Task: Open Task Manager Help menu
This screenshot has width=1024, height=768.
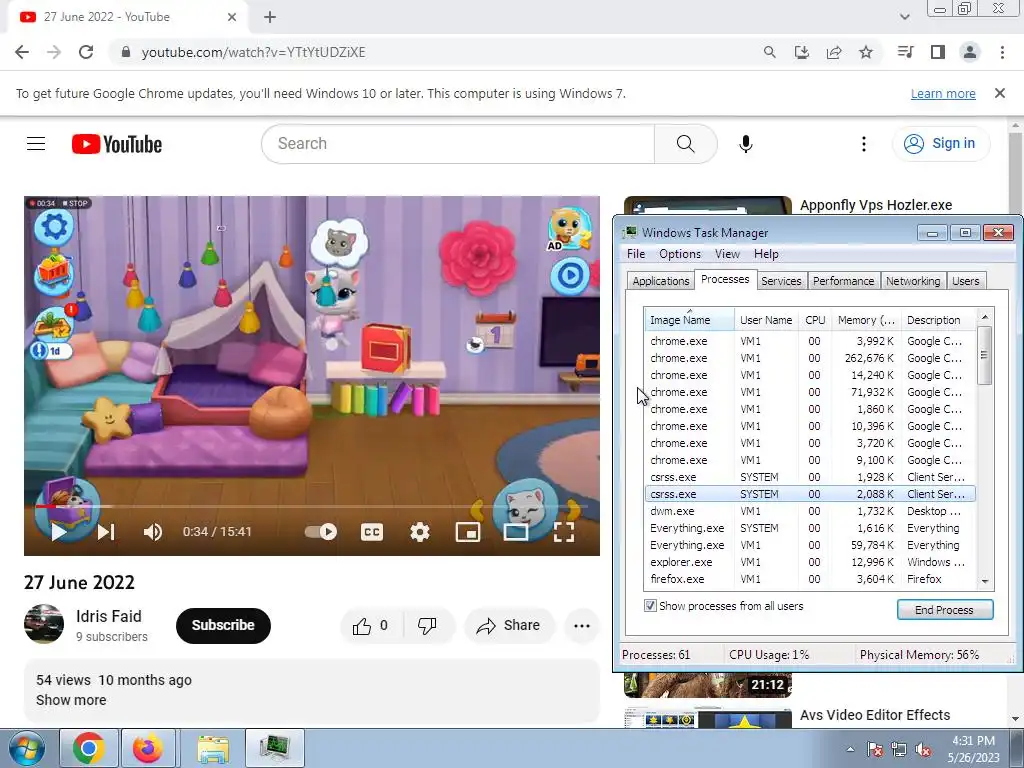Action: 766,254
